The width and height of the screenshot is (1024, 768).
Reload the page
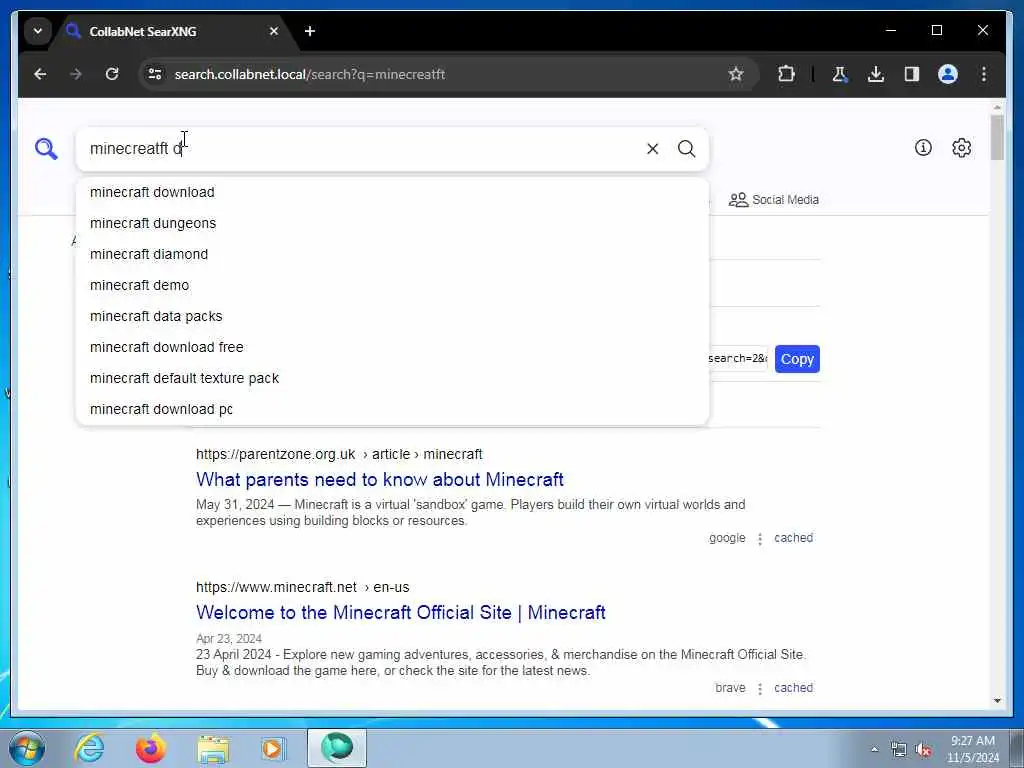(x=112, y=74)
